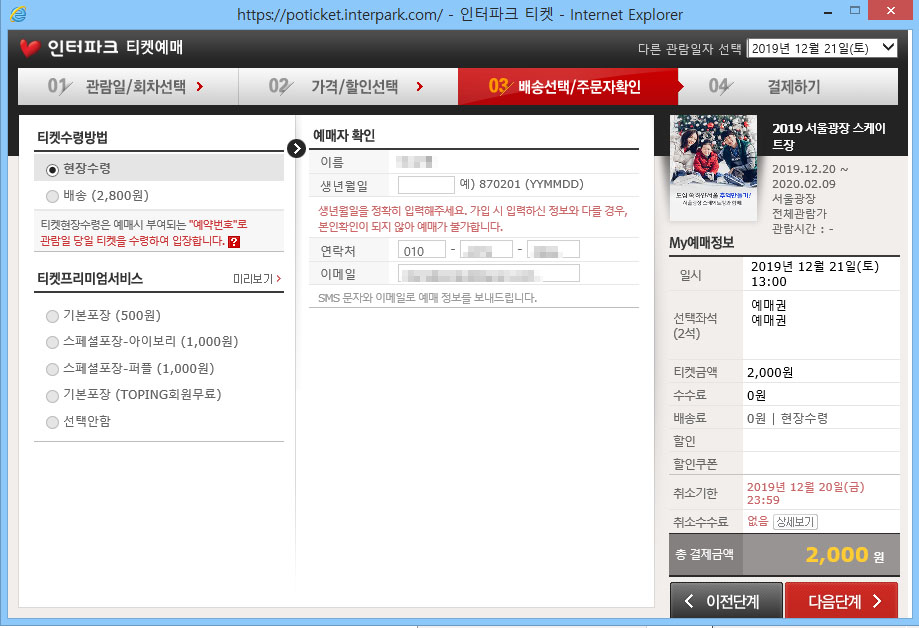Select the 현장수령 pickup option

coord(52,169)
